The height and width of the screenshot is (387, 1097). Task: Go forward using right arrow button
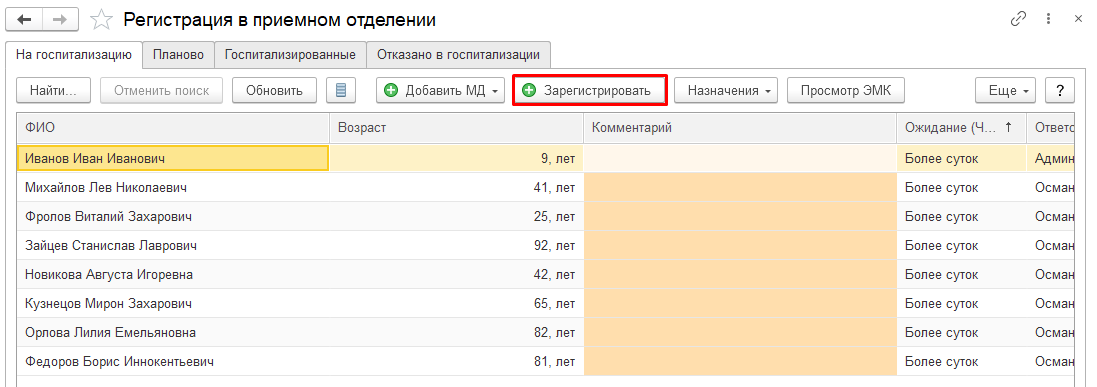60,20
